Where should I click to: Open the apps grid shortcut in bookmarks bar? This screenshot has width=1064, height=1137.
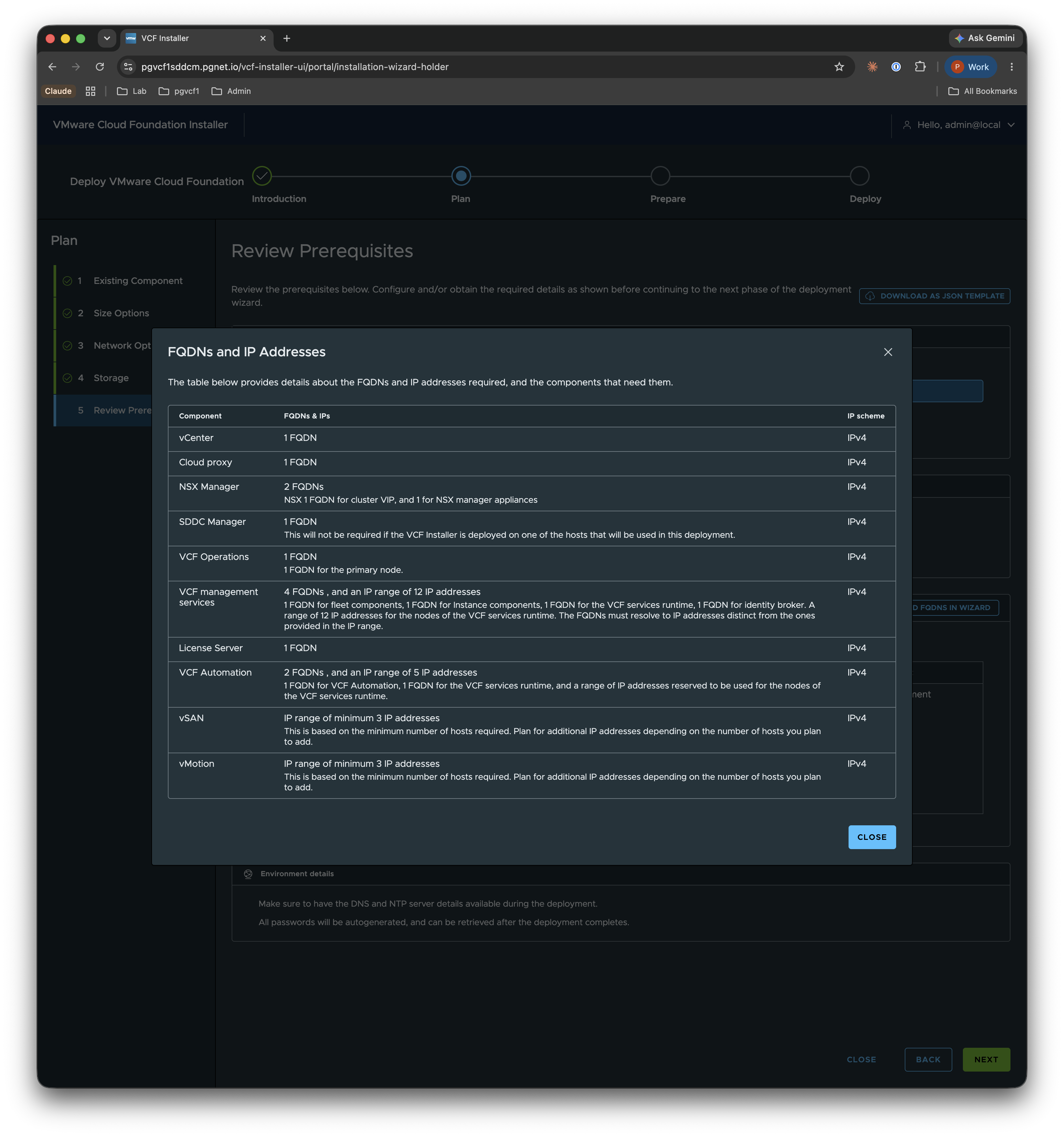click(x=90, y=91)
